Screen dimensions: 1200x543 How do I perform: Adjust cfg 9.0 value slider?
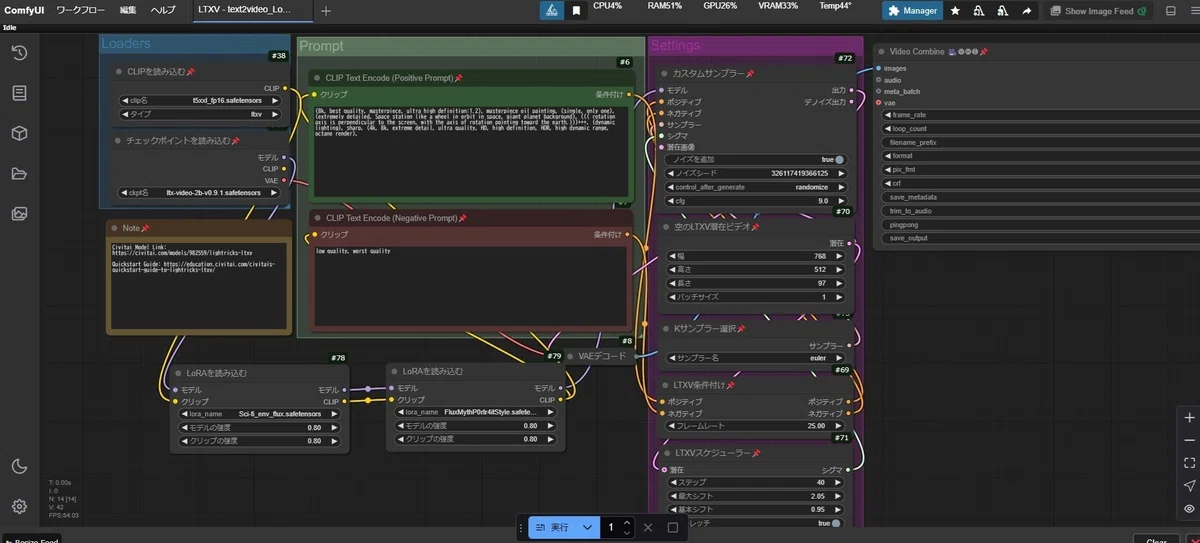pyautogui.click(x=757, y=201)
